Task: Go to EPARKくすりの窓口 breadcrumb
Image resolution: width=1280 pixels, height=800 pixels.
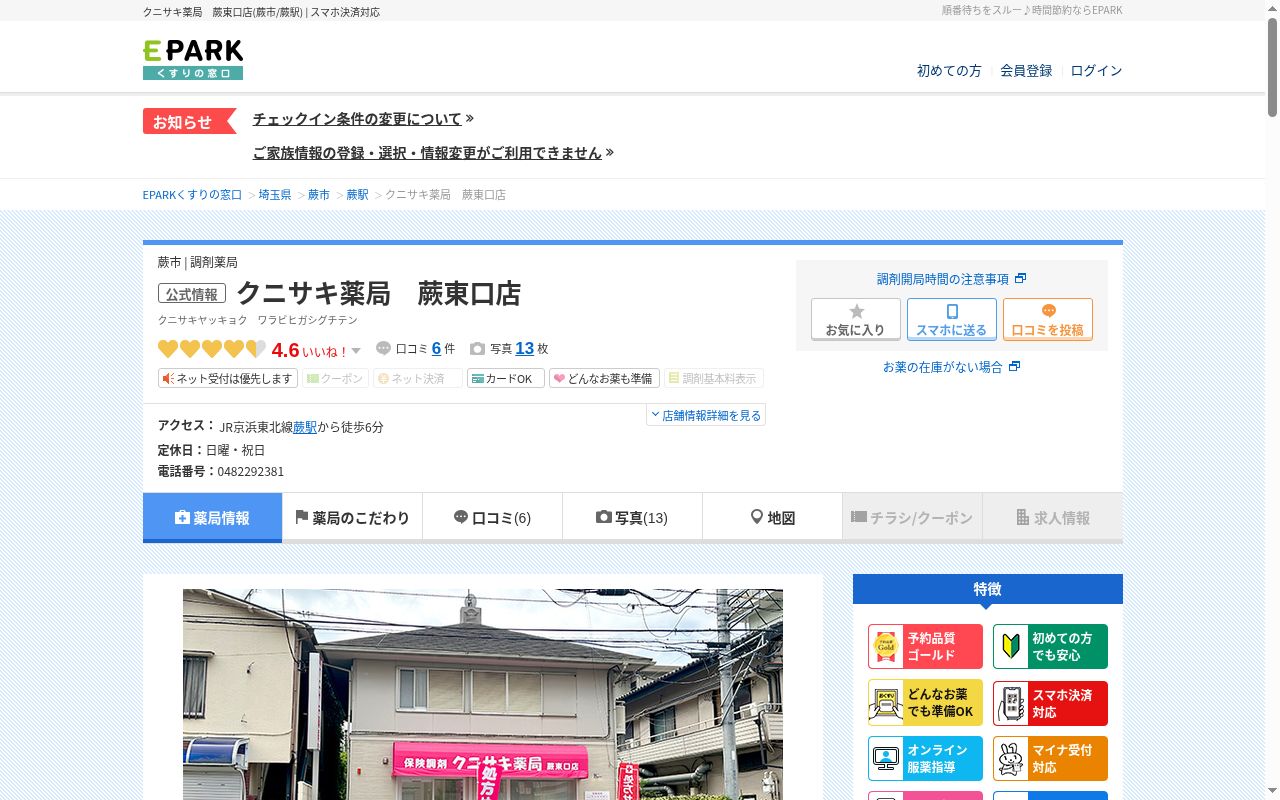Action: pyautogui.click(x=192, y=195)
